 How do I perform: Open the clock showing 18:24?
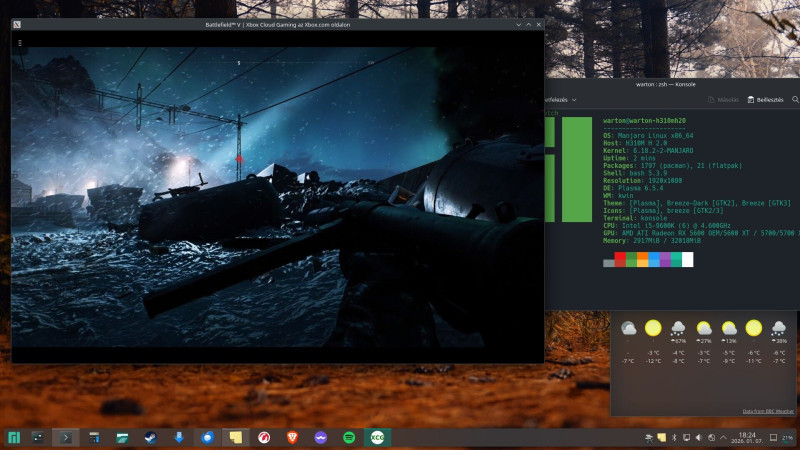[x=746, y=438]
